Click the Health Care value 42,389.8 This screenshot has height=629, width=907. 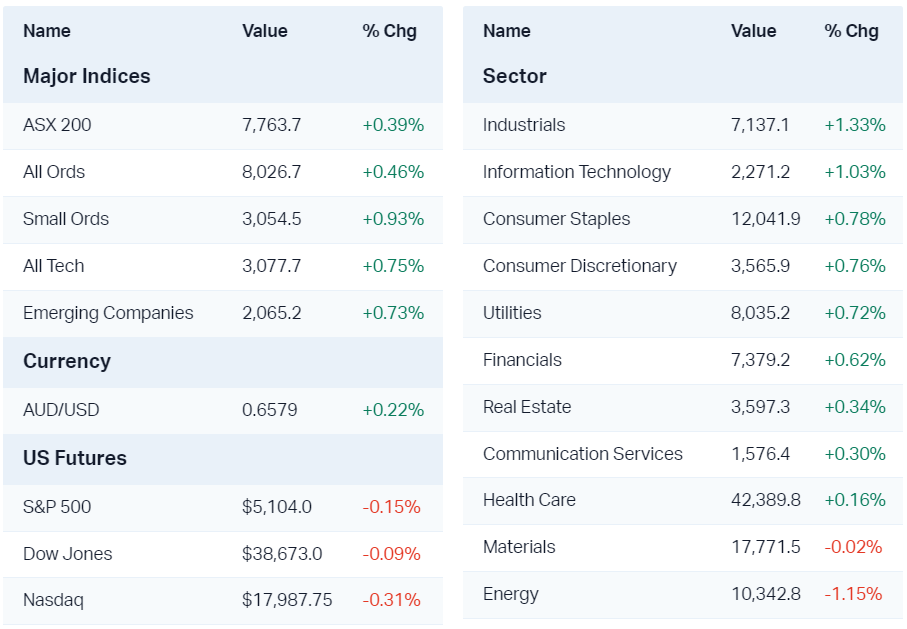pyautogui.click(x=766, y=500)
